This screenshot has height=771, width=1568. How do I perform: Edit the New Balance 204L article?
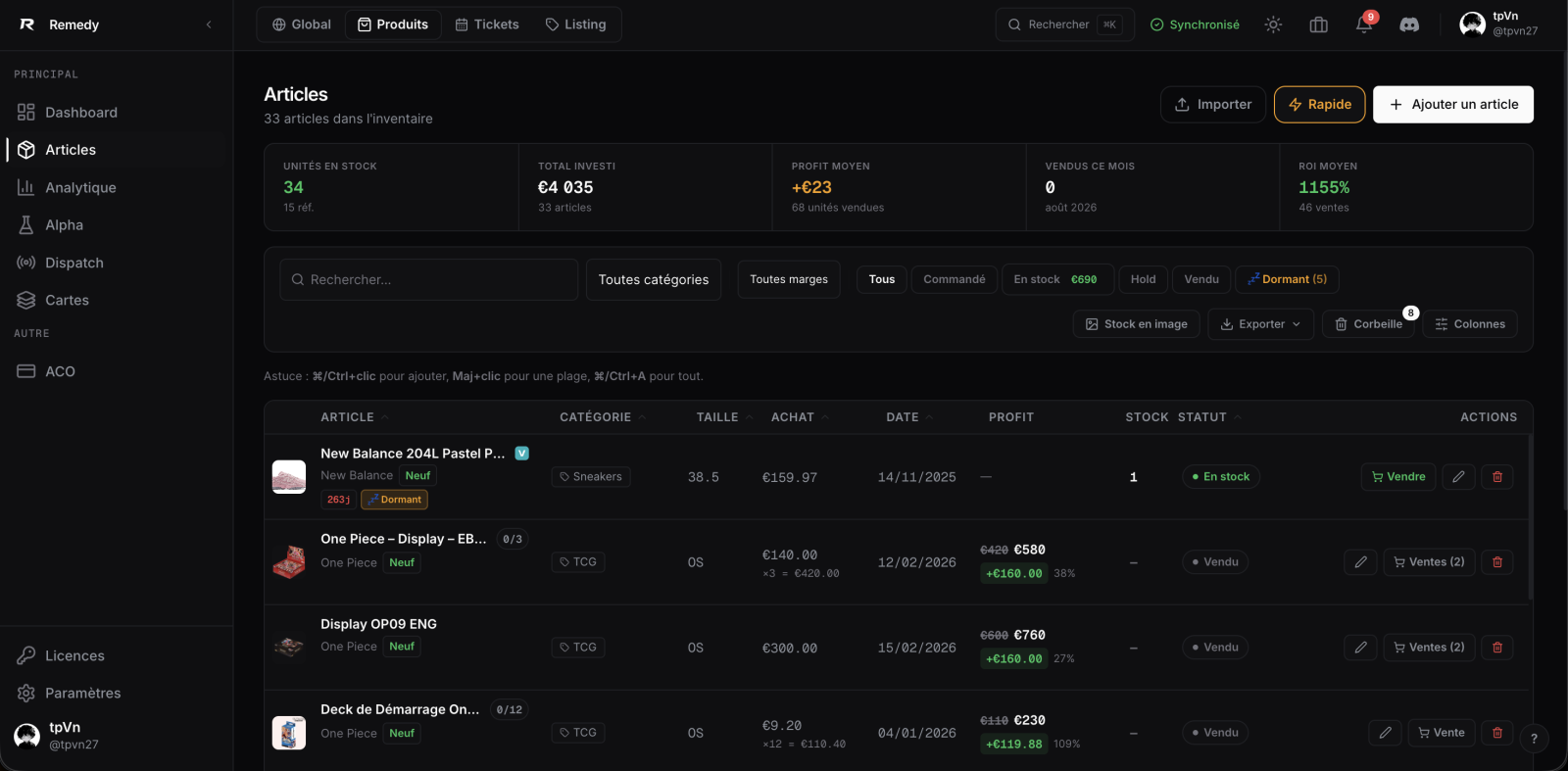tap(1458, 477)
